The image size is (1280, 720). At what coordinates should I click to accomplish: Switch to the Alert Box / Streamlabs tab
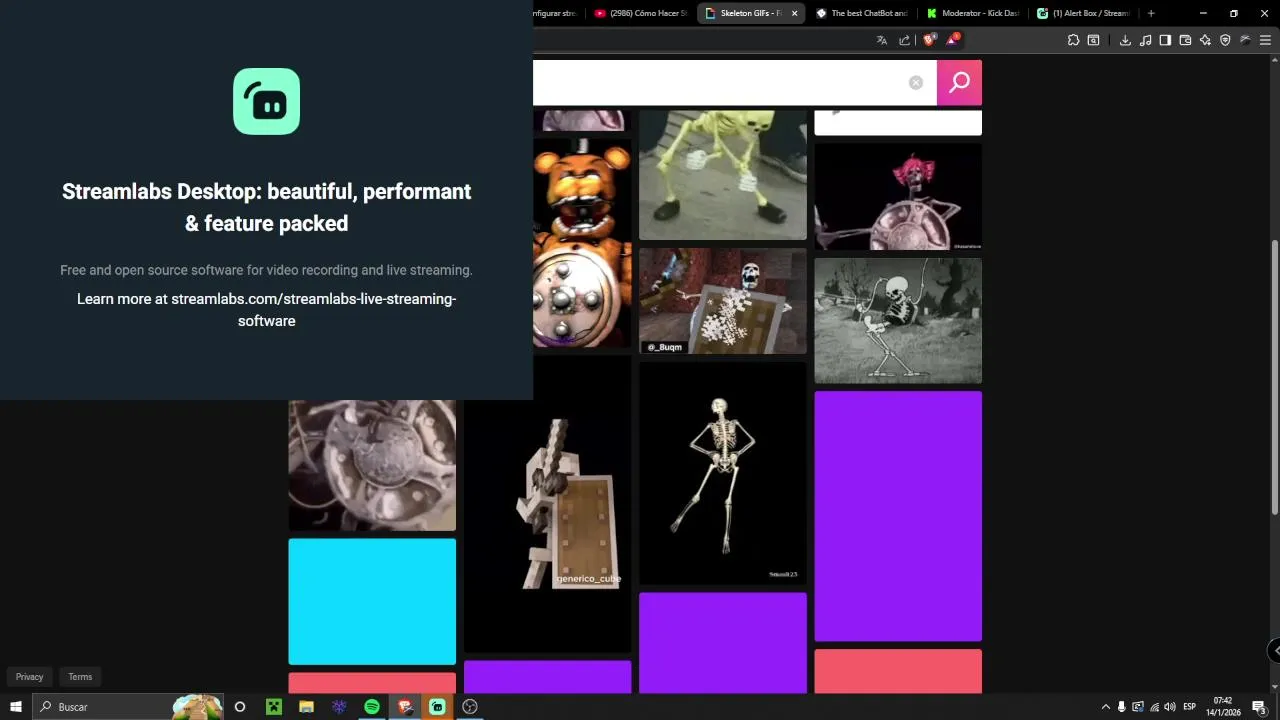[1082, 13]
